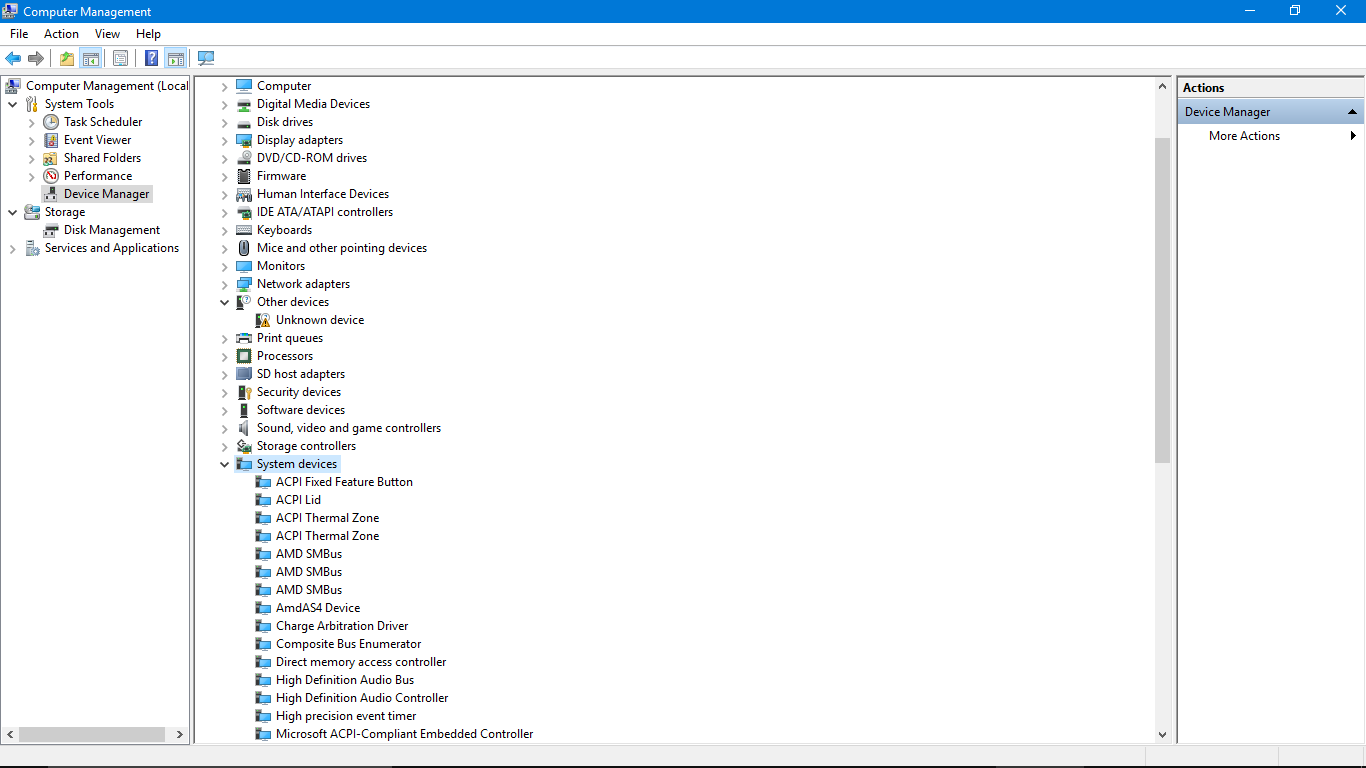Collapse the System devices category
Screen dimensions: 1366x768
225,464
